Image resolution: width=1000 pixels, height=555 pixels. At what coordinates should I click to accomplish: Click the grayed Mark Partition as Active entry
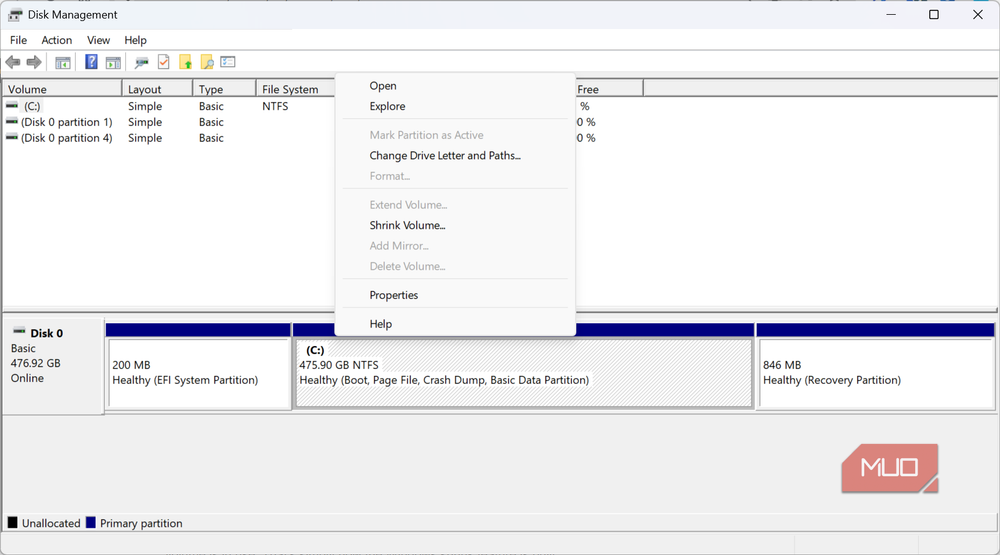pyautogui.click(x=455, y=135)
